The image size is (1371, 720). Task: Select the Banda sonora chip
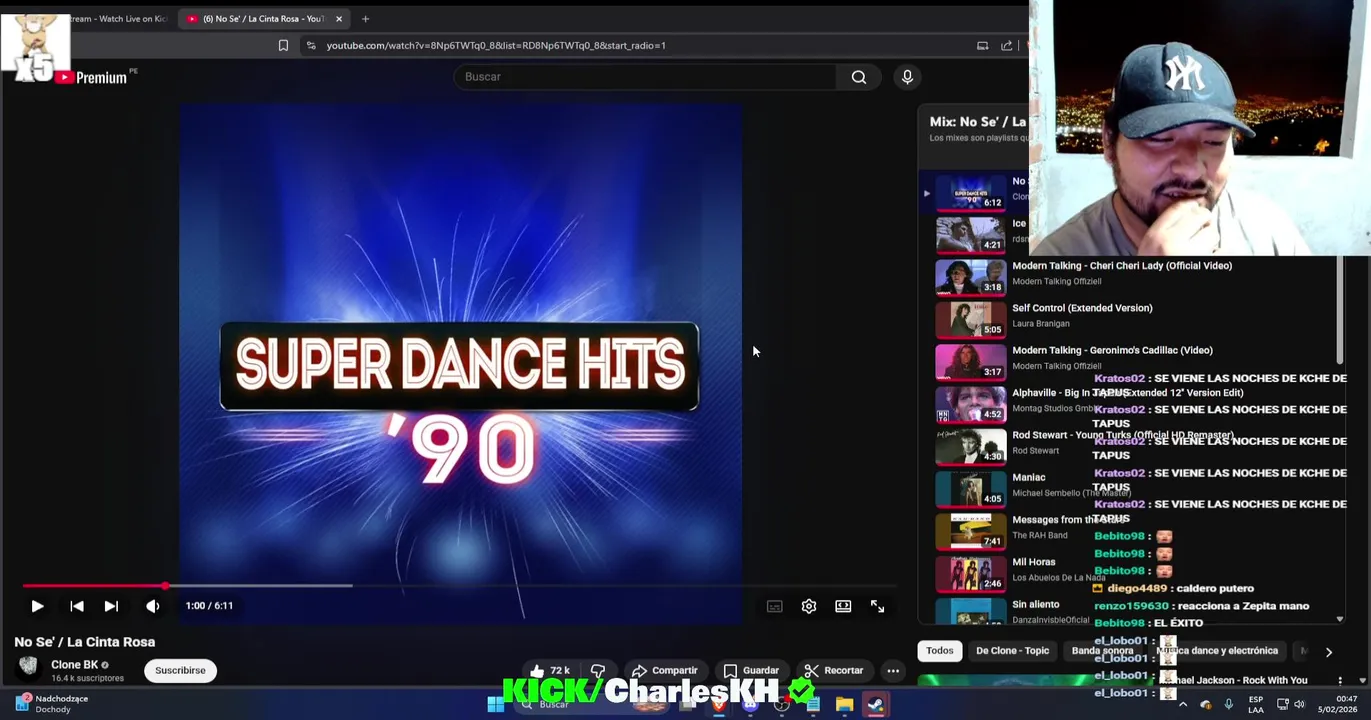click(x=1102, y=651)
